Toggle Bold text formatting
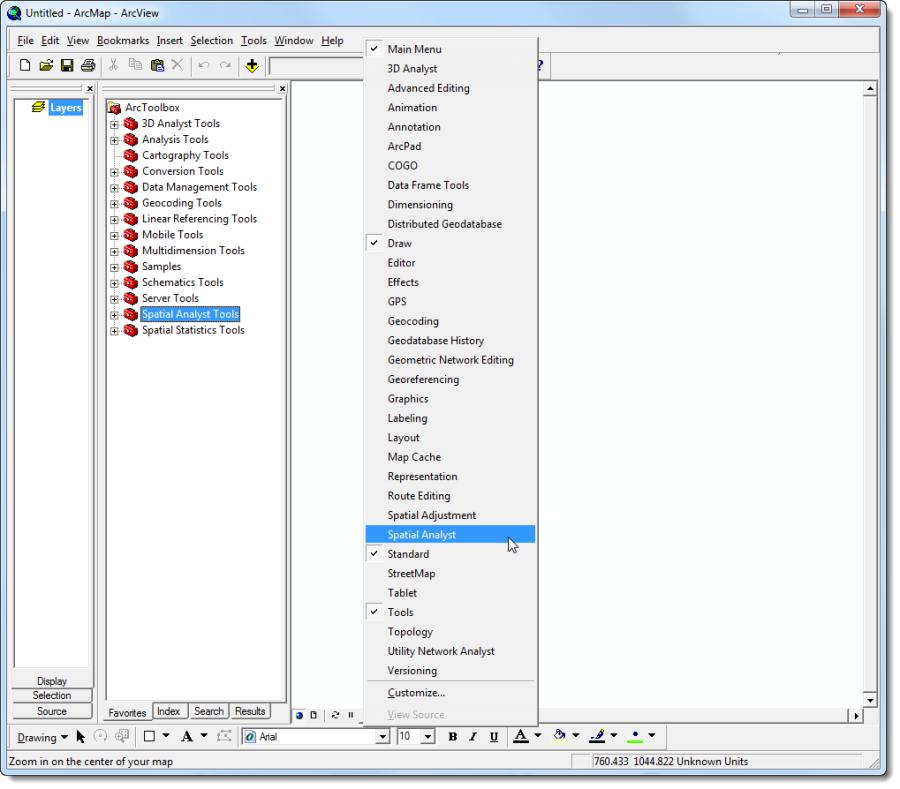The width and height of the screenshot is (900, 789). click(x=452, y=737)
